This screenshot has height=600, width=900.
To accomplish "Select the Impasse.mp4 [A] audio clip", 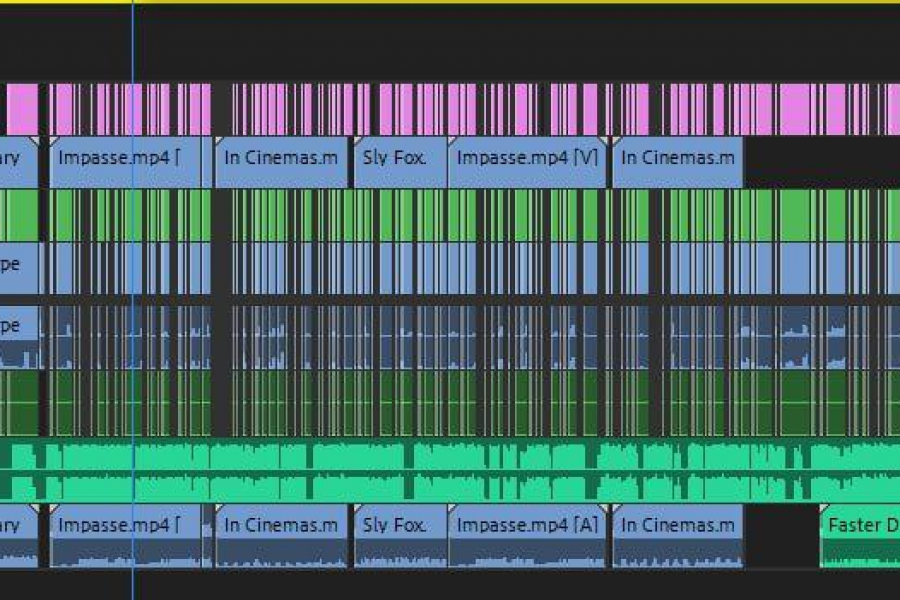I will tap(527, 536).
